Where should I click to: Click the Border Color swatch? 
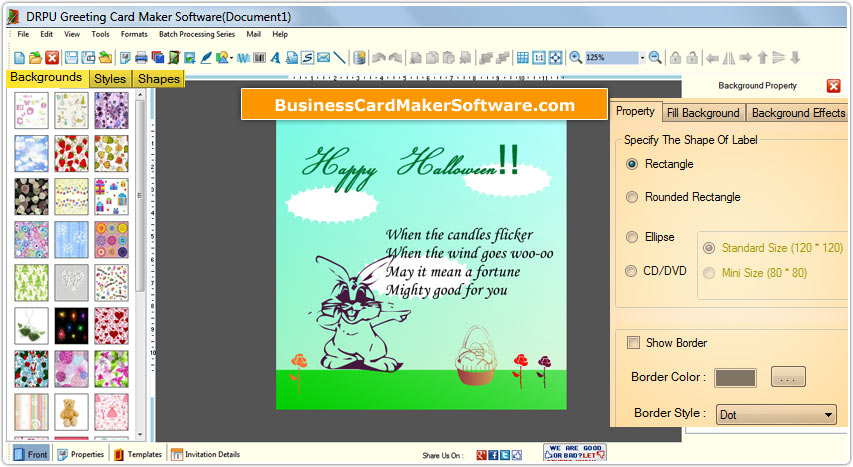[x=735, y=377]
